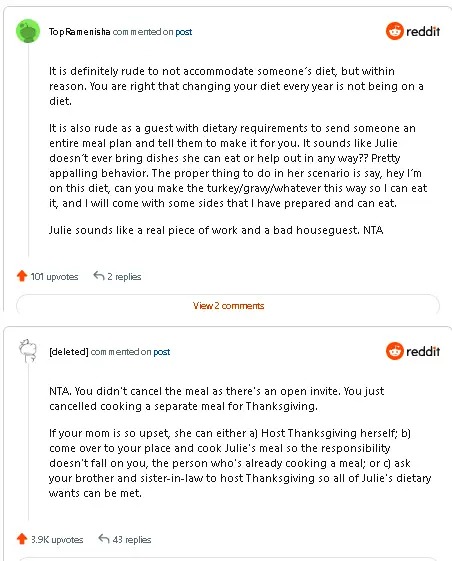
Task: Click reply arrow beside 2 replies
Action: coord(98,275)
